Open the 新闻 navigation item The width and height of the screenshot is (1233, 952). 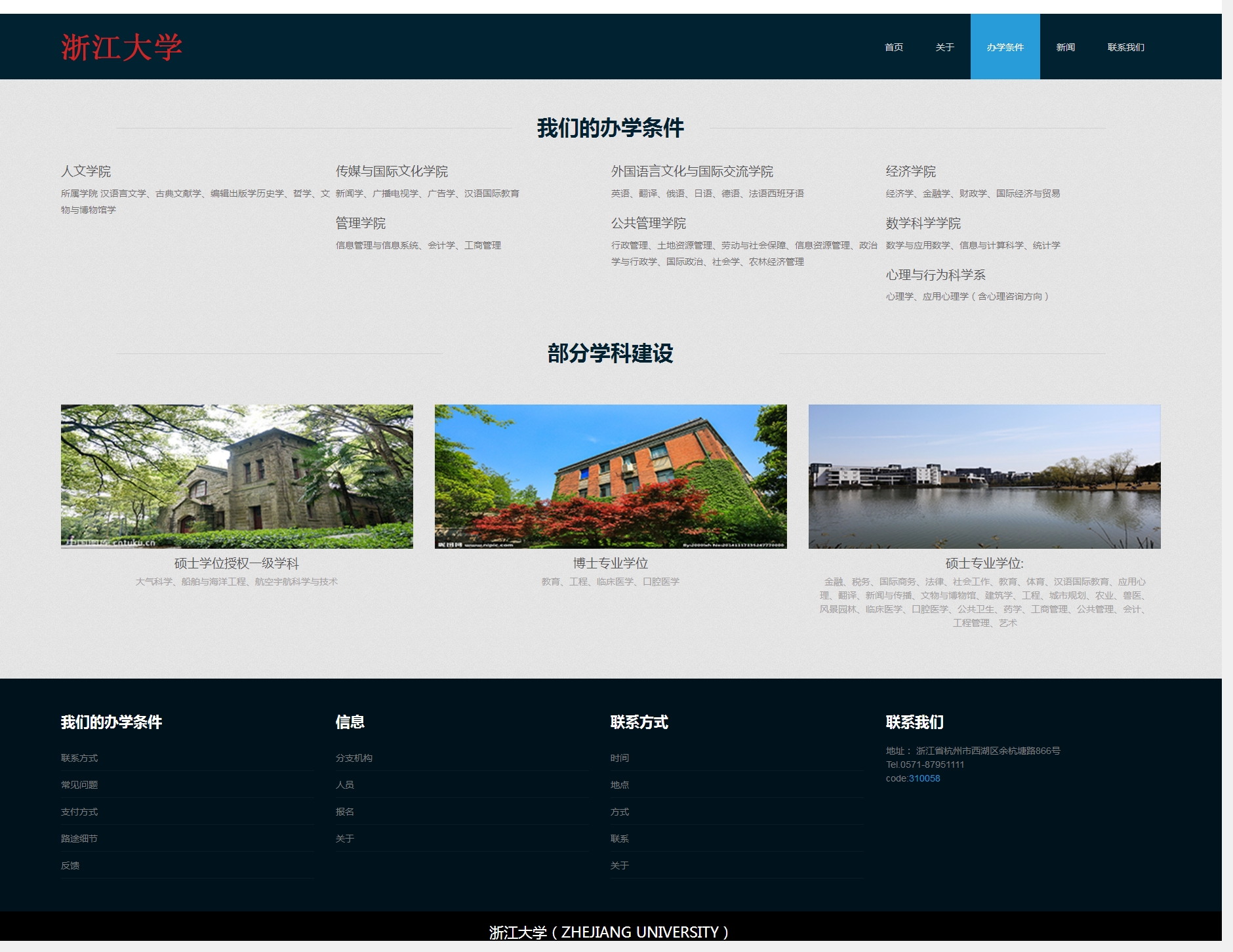pyautogui.click(x=1065, y=47)
